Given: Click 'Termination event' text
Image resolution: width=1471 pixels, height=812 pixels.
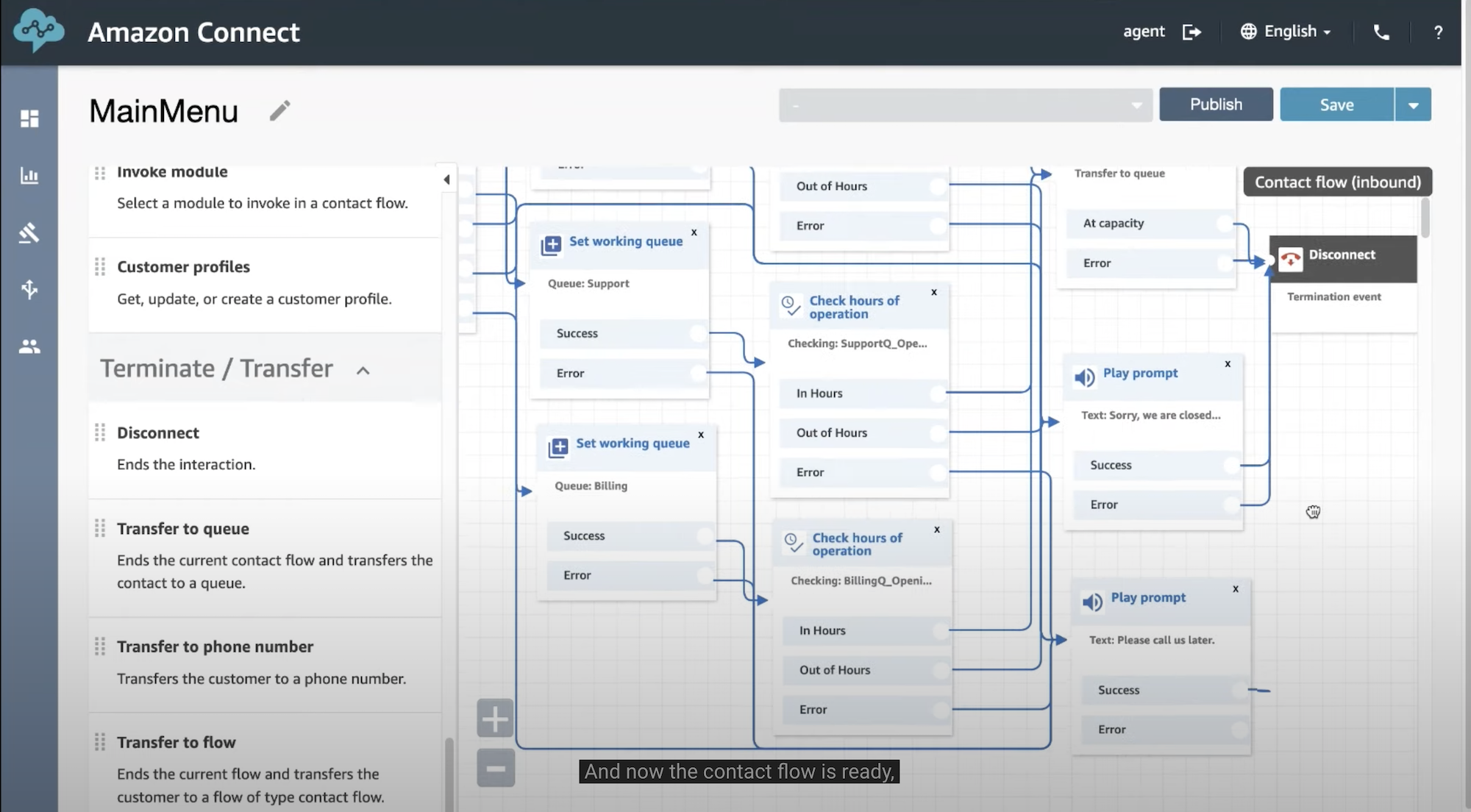Looking at the screenshot, I should (x=1333, y=296).
